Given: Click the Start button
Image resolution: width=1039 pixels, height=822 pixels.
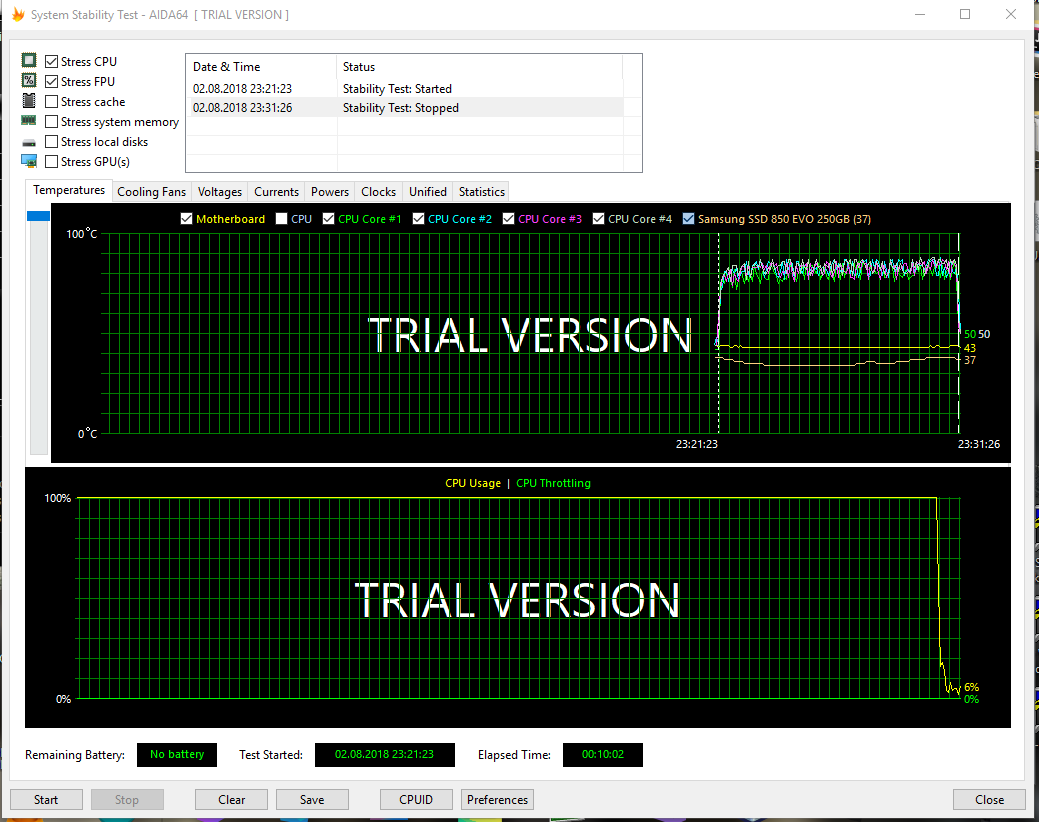Looking at the screenshot, I should tap(46, 799).
